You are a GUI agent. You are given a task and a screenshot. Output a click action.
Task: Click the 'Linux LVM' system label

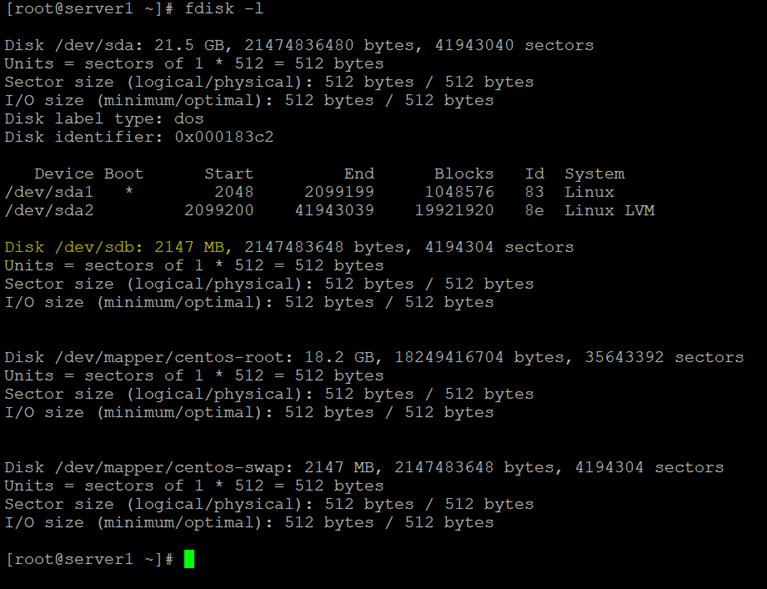click(609, 210)
